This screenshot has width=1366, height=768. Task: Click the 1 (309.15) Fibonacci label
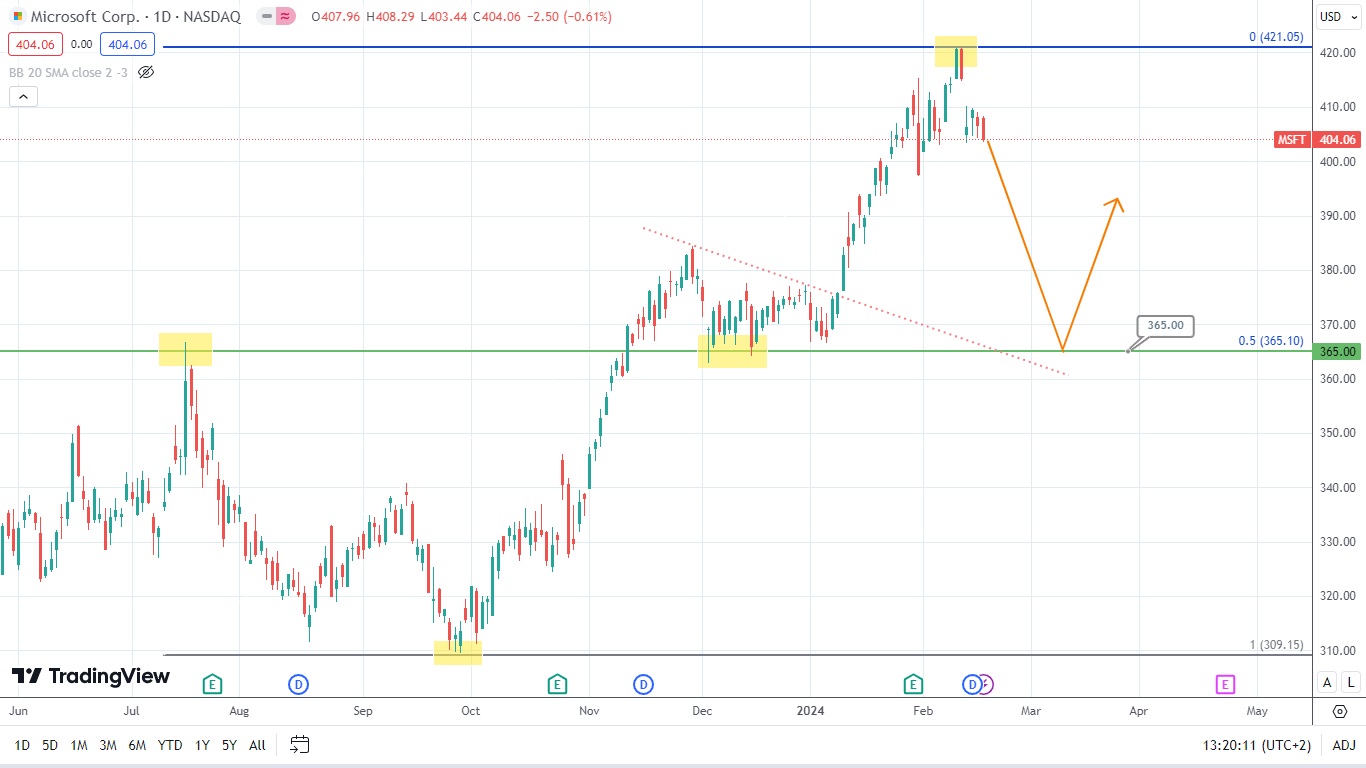pyautogui.click(x=1277, y=645)
